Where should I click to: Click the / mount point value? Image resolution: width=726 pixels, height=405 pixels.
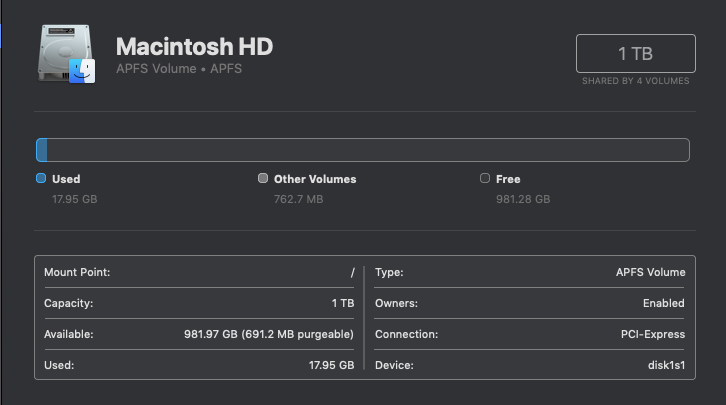click(x=352, y=273)
